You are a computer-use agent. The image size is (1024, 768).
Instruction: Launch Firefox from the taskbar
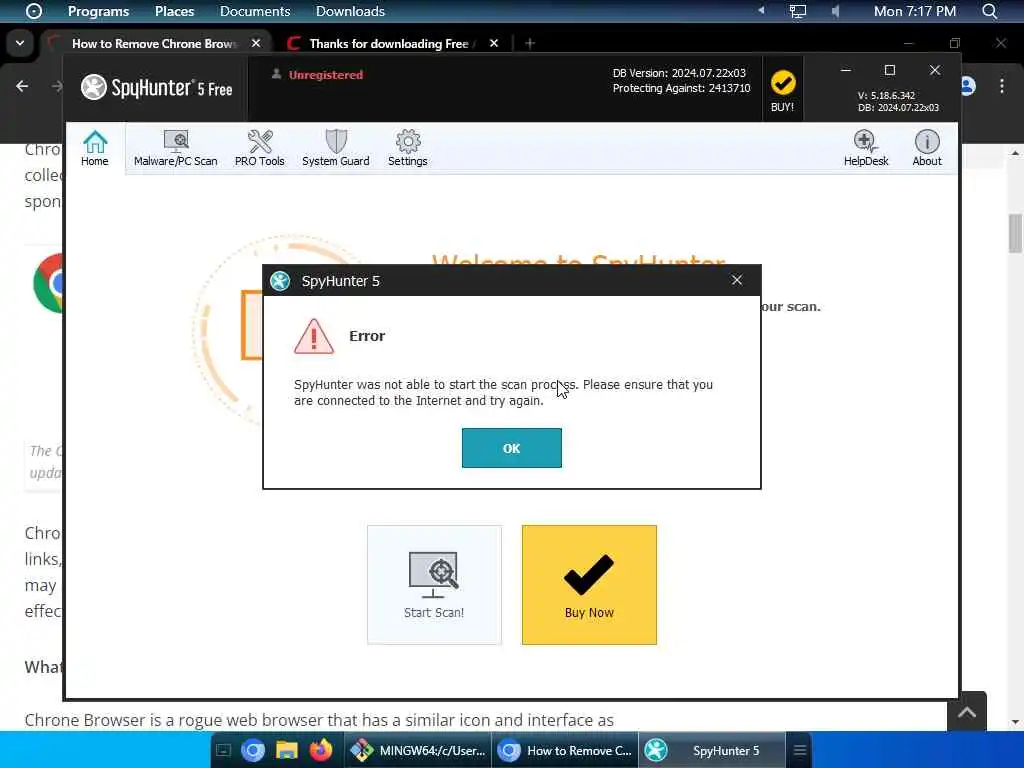coord(320,750)
